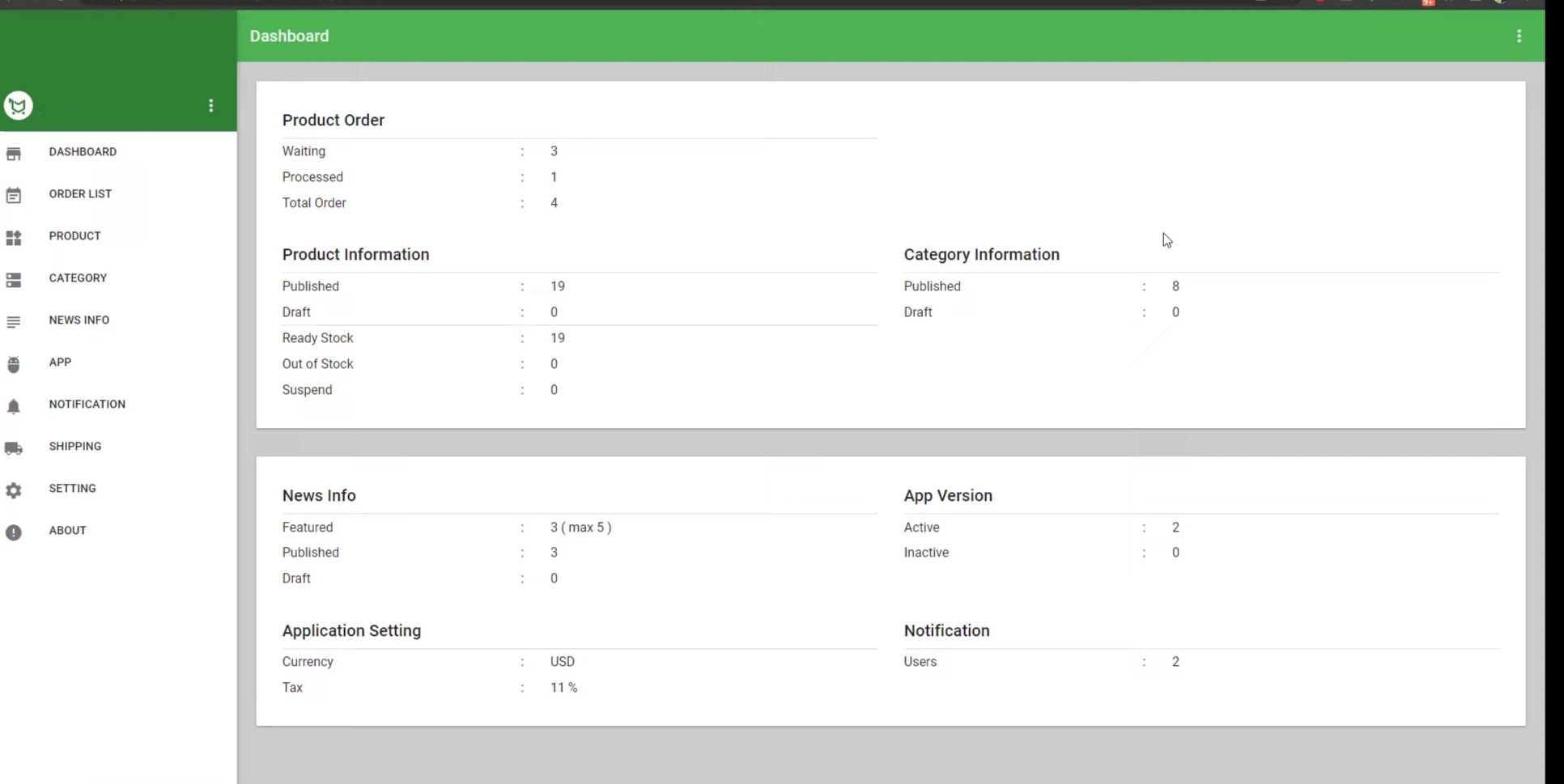
Task: Click the Users row under Notification
Action: coord(1201,662)
